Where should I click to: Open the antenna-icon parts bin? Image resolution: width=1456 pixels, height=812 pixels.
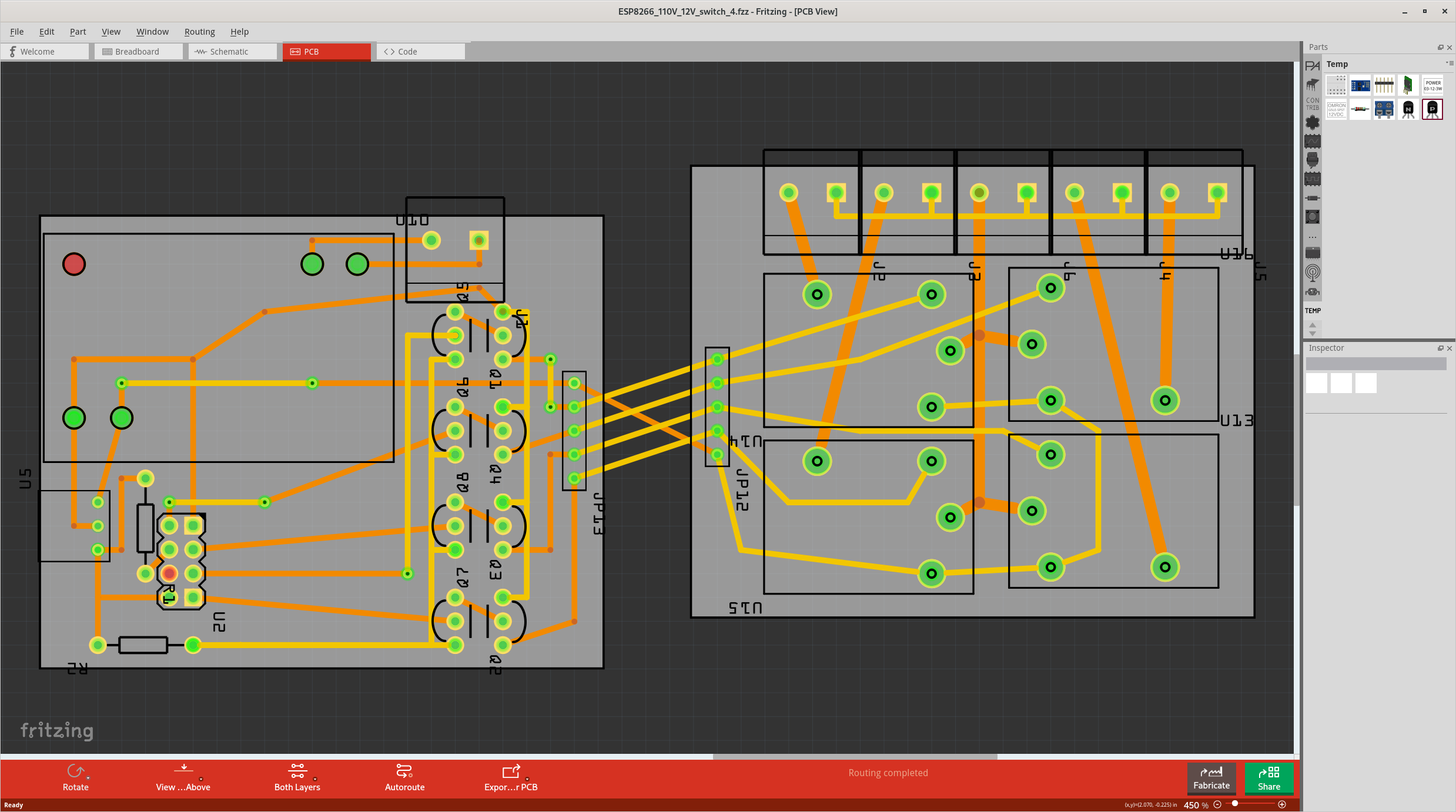click(x=1312, y=273)
